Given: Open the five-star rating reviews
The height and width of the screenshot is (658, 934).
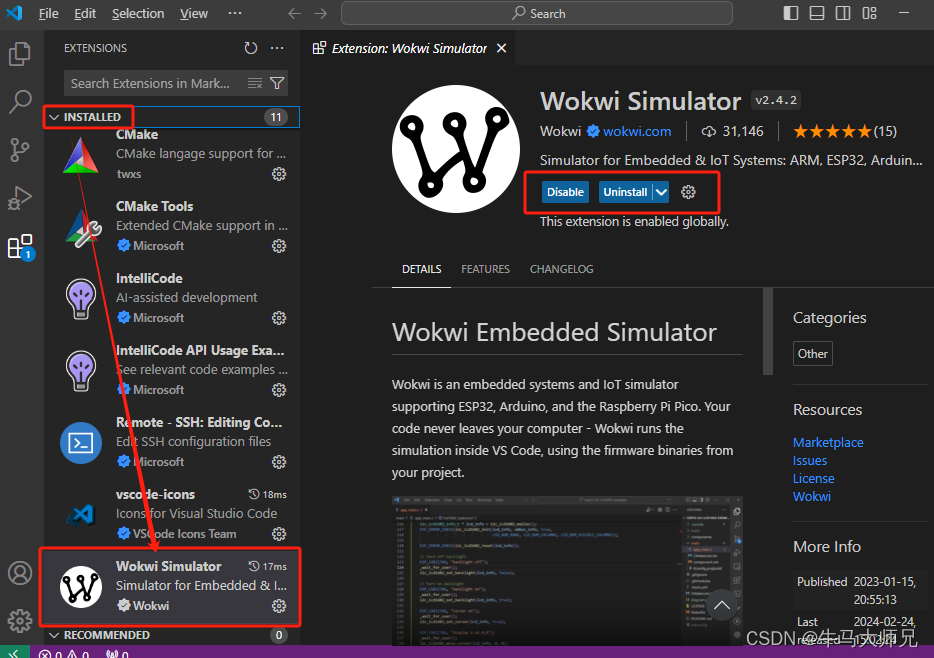Looking at the screenshot, I should click(845, 131).
